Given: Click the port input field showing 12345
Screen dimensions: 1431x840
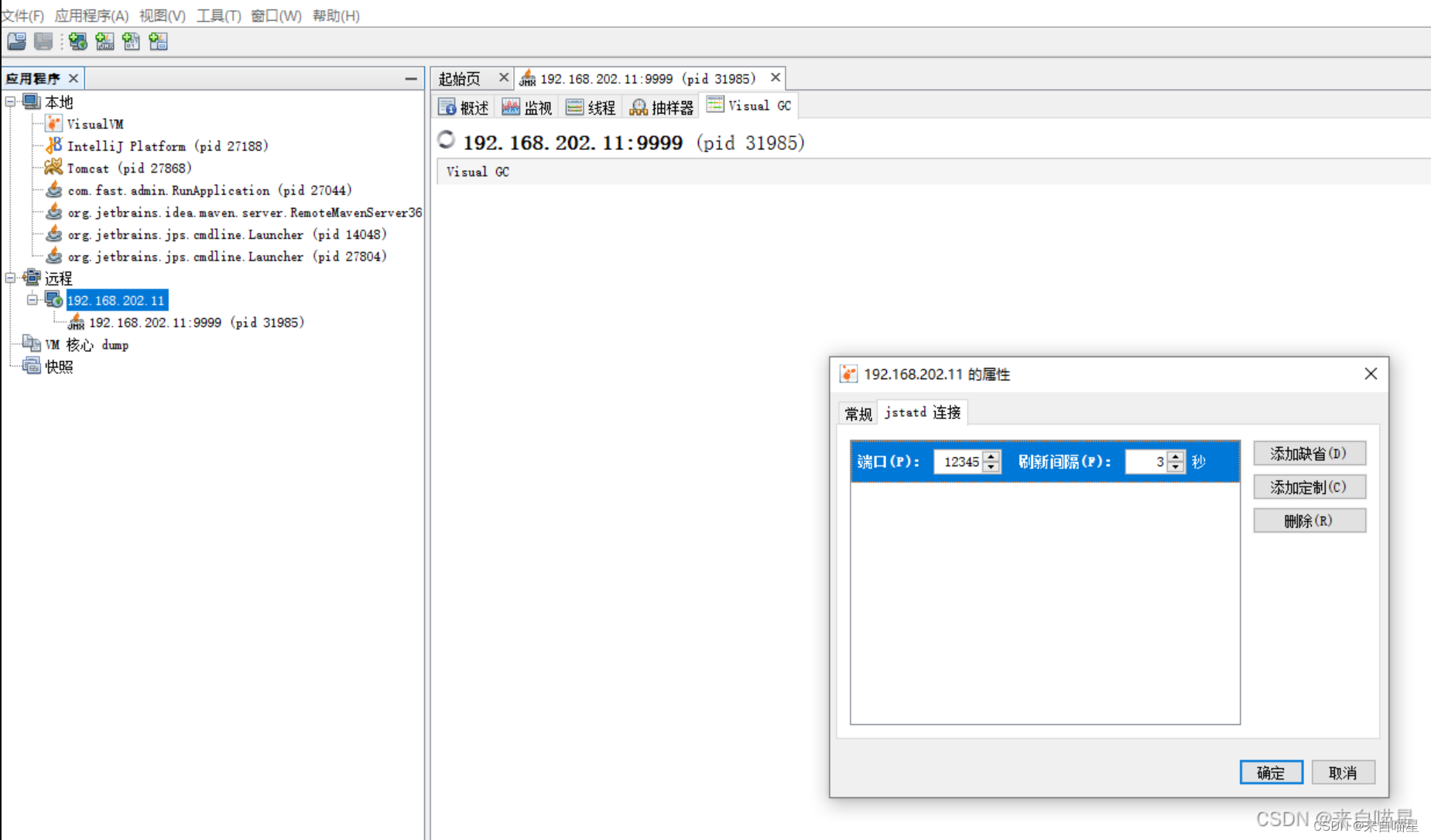Looking at the screenshot, I should [x=960, y=462].
